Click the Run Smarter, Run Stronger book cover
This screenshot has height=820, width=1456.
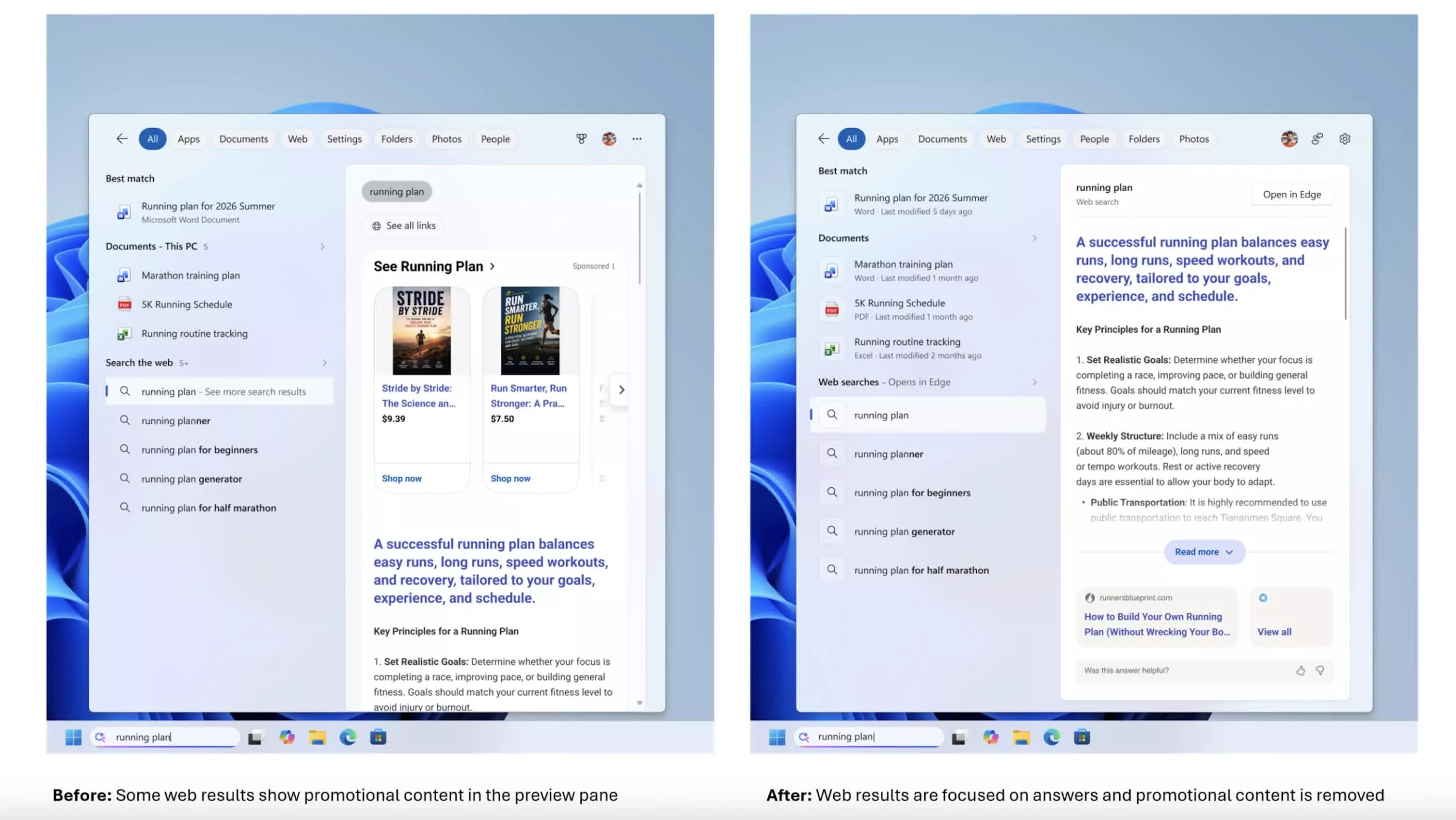(530, 331)
